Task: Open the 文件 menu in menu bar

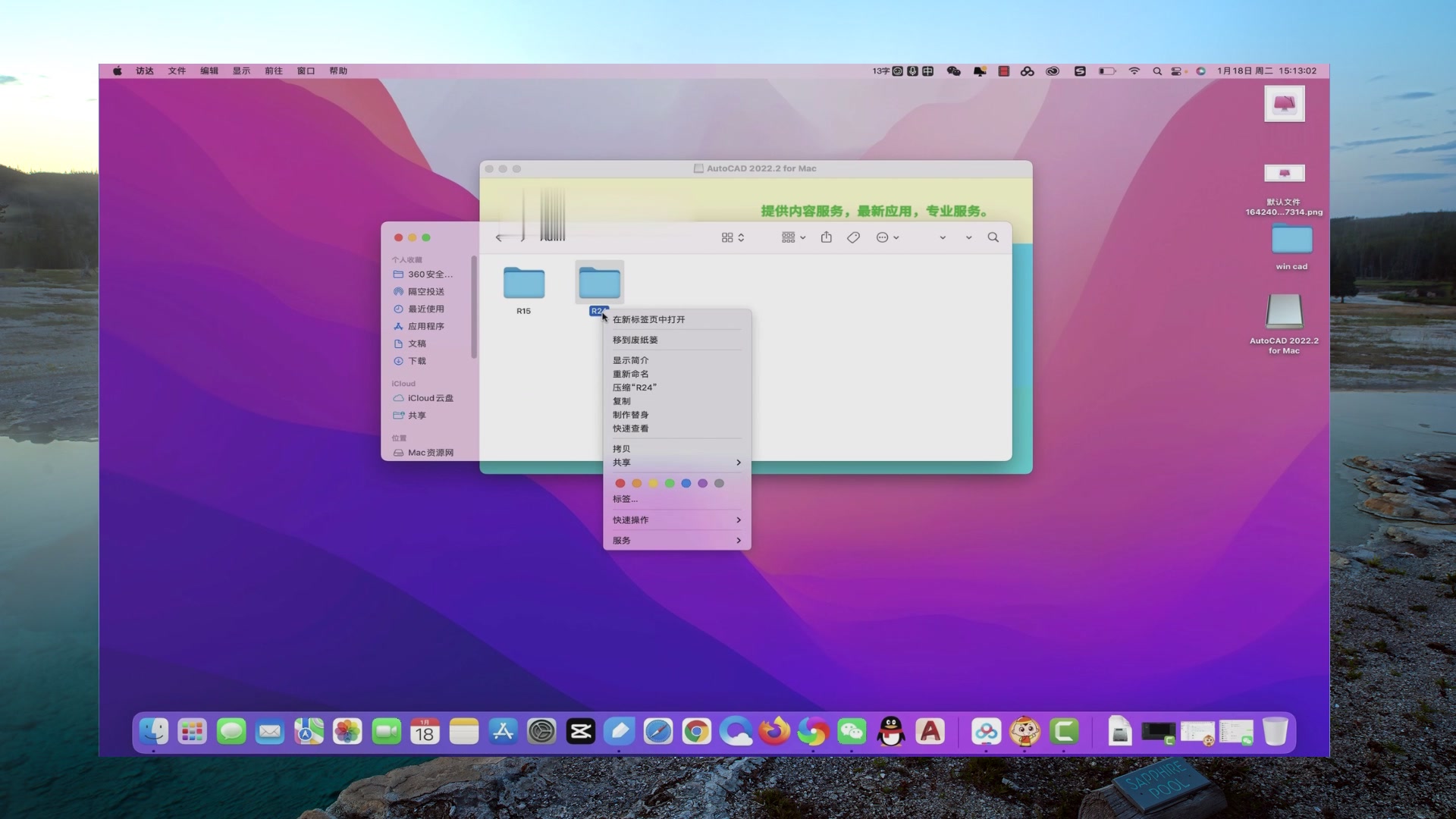Action: point(177,71)
